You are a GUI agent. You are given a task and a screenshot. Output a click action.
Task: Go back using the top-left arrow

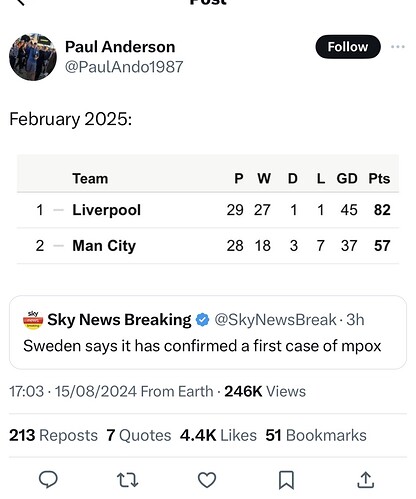tap(21, 3)
